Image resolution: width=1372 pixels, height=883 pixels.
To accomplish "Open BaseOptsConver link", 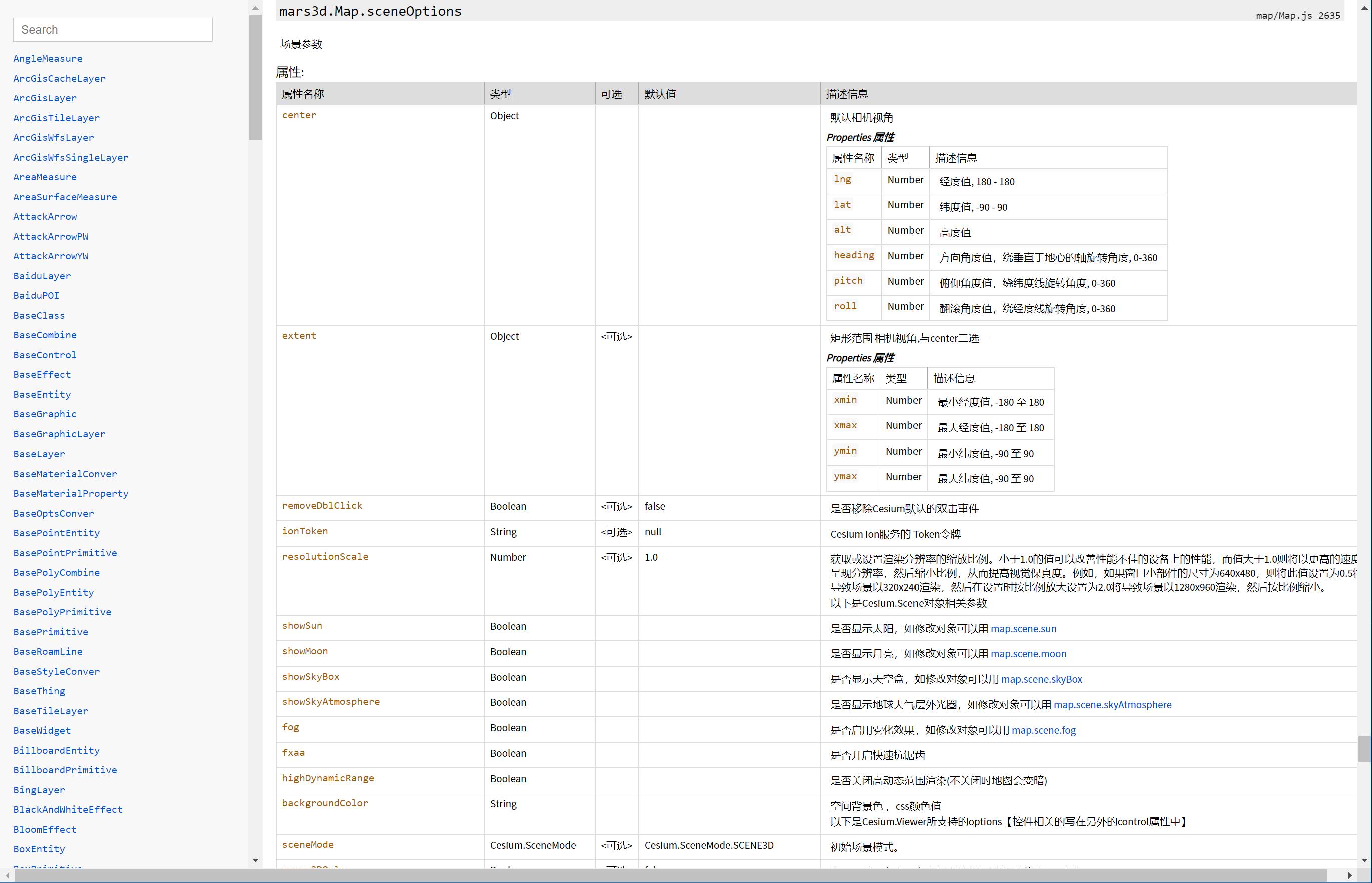I will click(54, 513).
